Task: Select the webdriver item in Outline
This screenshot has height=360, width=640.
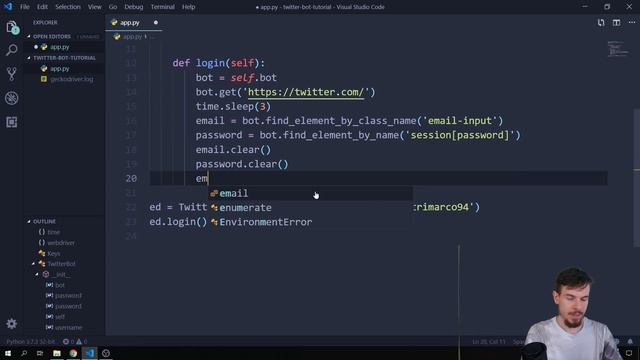Action: pos(61,243)
